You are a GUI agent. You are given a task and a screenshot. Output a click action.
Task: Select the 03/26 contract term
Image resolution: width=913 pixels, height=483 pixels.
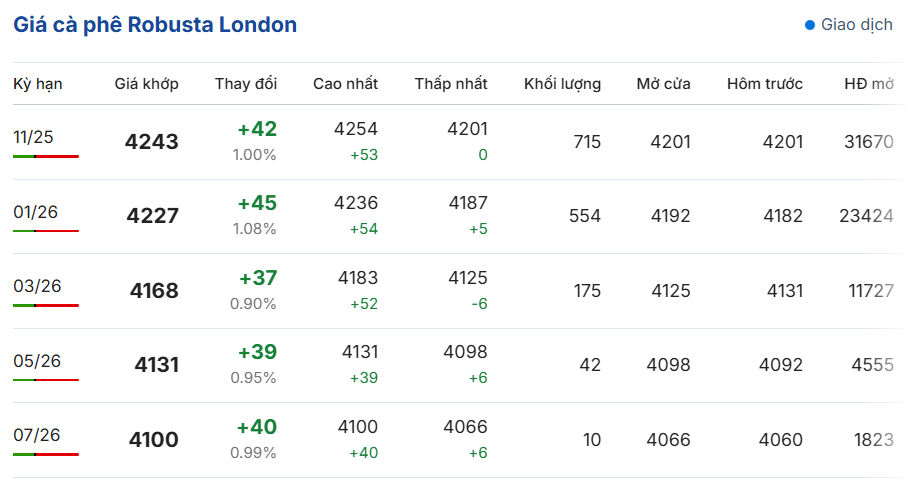coord(37,286)
